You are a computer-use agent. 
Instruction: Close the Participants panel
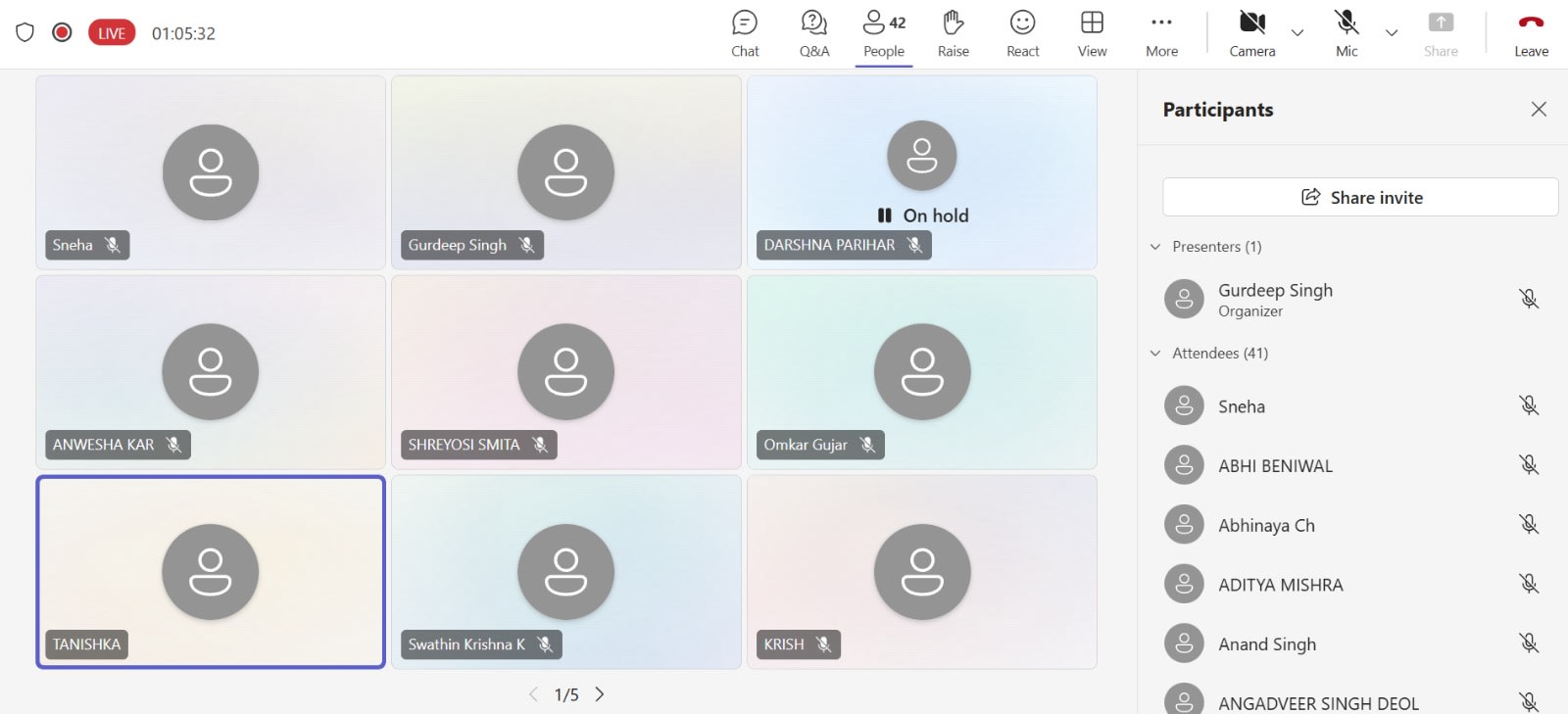1539,109
